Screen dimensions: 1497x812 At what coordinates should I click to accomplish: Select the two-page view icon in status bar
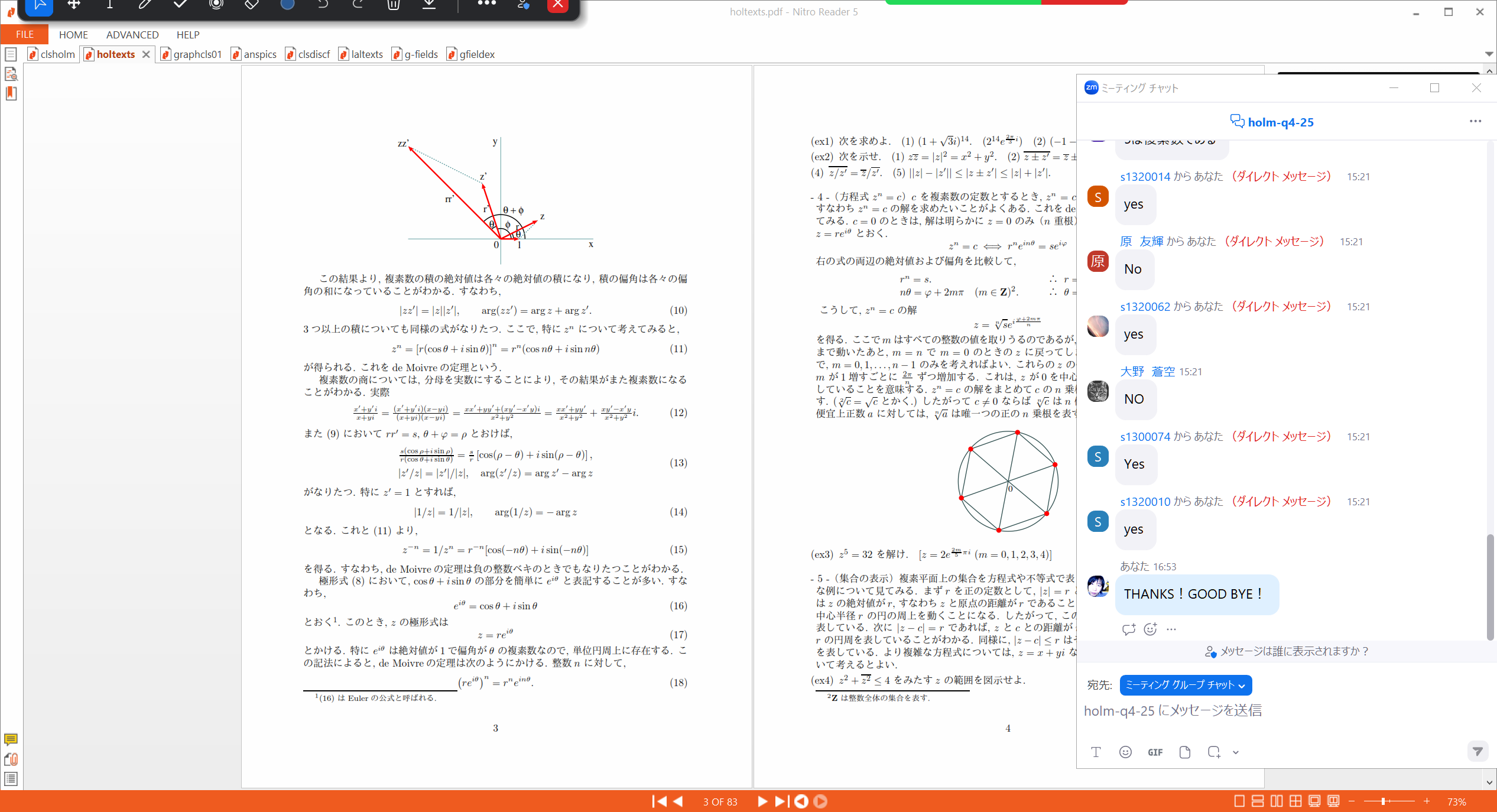[1277, 801]
